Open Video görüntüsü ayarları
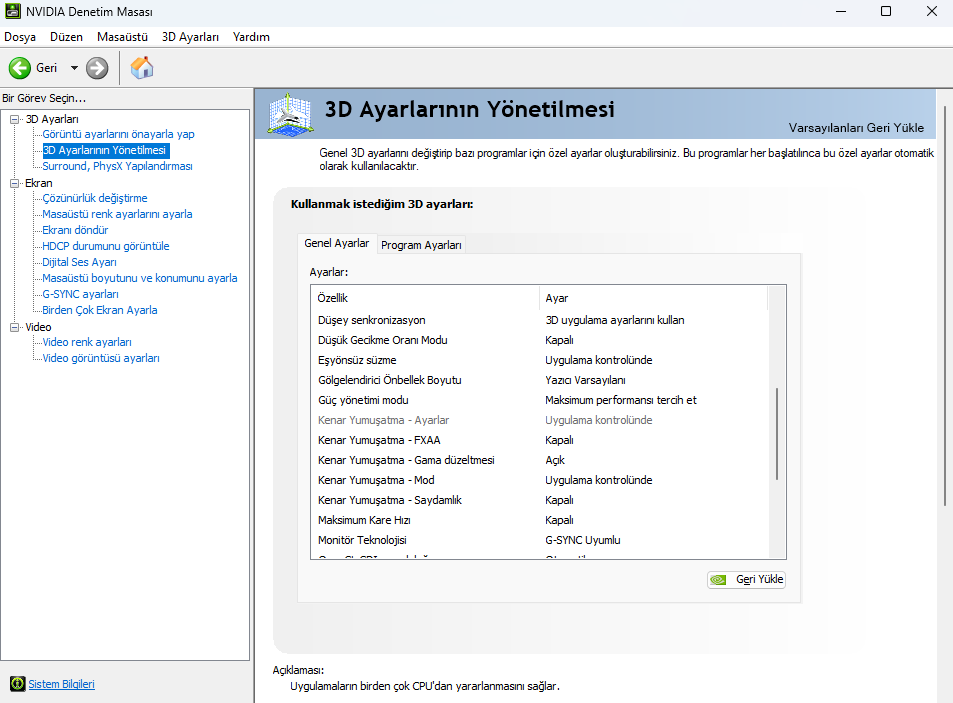 click(101, 358)
